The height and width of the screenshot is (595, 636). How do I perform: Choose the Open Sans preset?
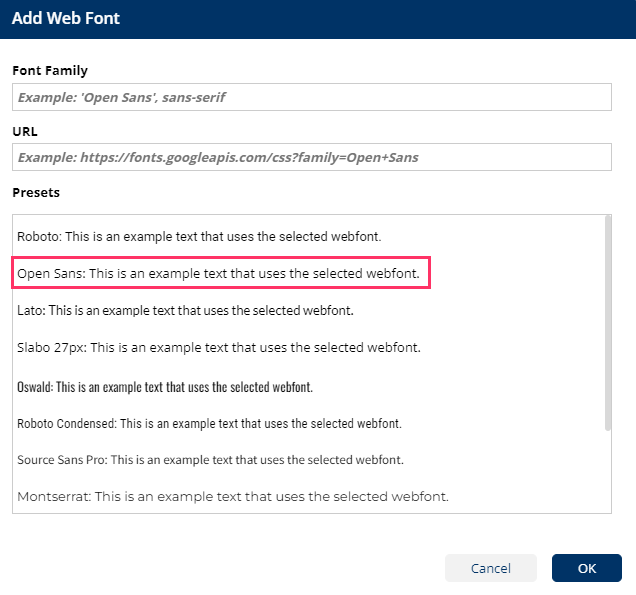point(222,272)
